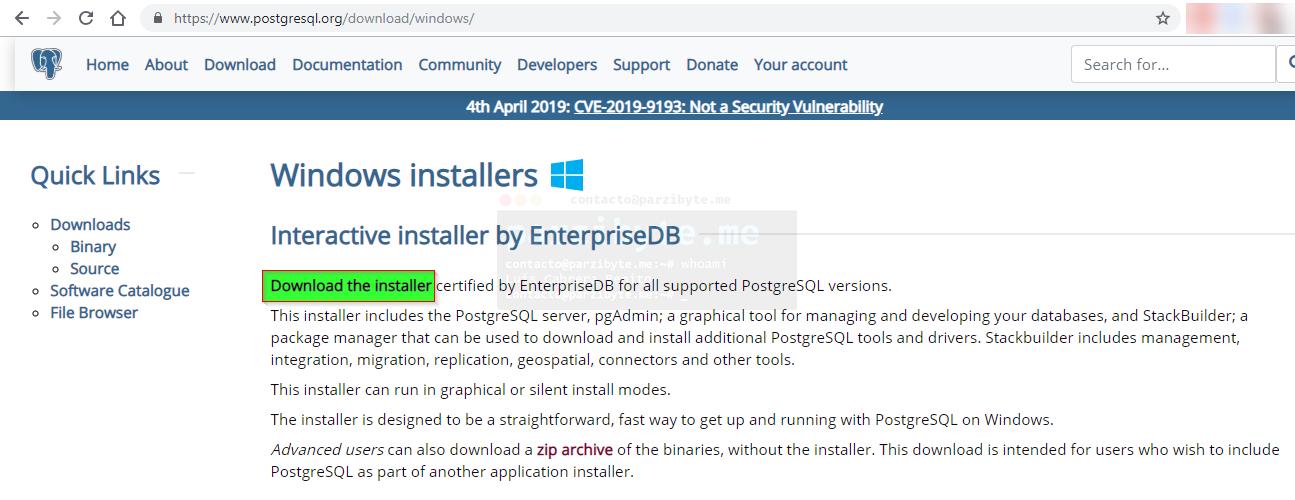Open the Your account page

click(x=800, y=64)
